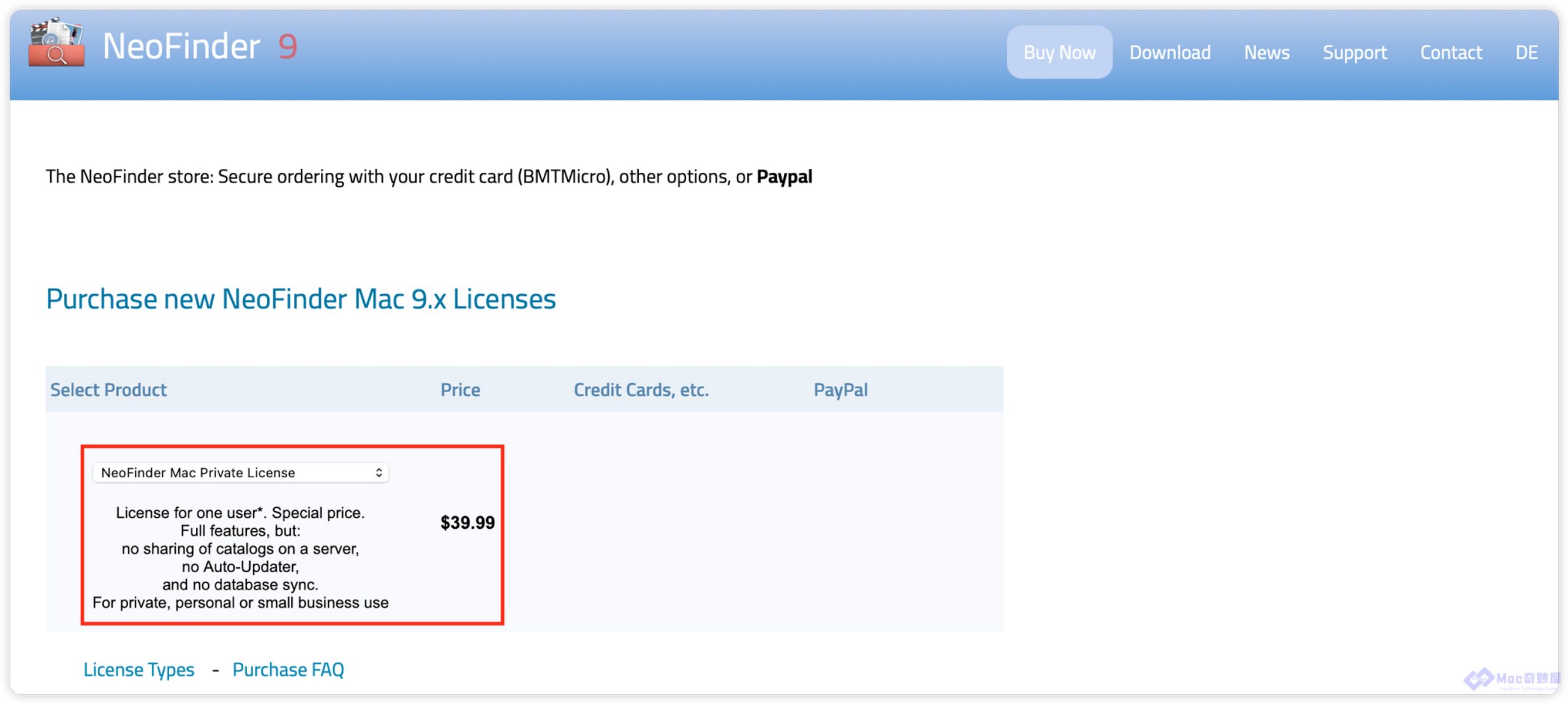
Task: Click the Purchase new NeoFinder Mac heading
Action: pos(301,299)
